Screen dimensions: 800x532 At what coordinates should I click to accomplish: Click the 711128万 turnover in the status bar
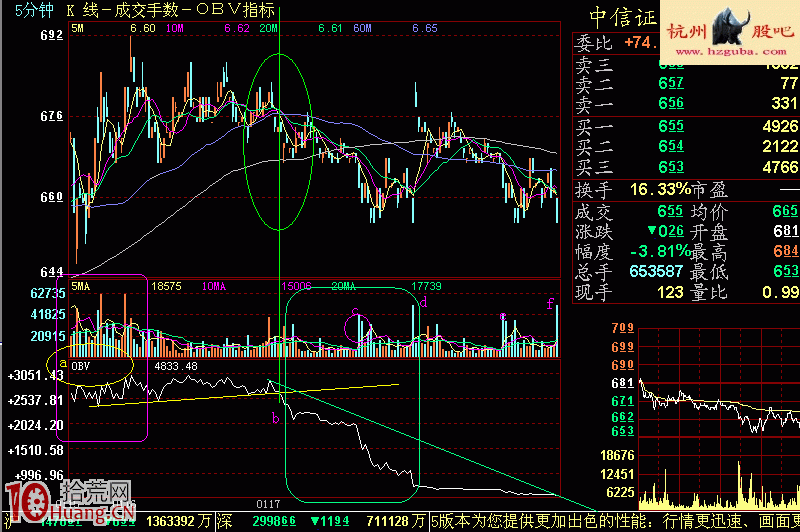[x=396, y=522]
